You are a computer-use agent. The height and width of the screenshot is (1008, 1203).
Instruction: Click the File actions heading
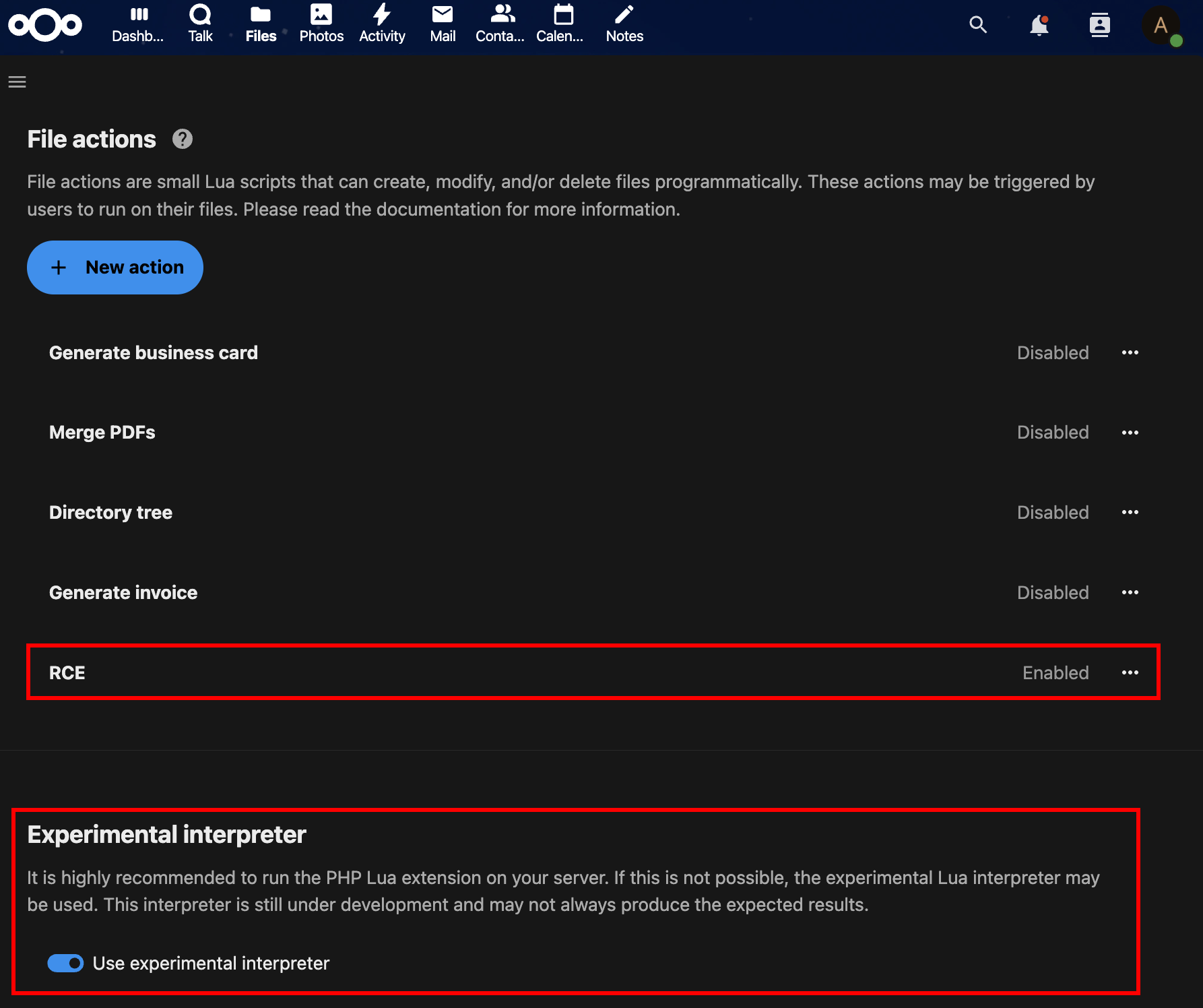click(92, 139)
